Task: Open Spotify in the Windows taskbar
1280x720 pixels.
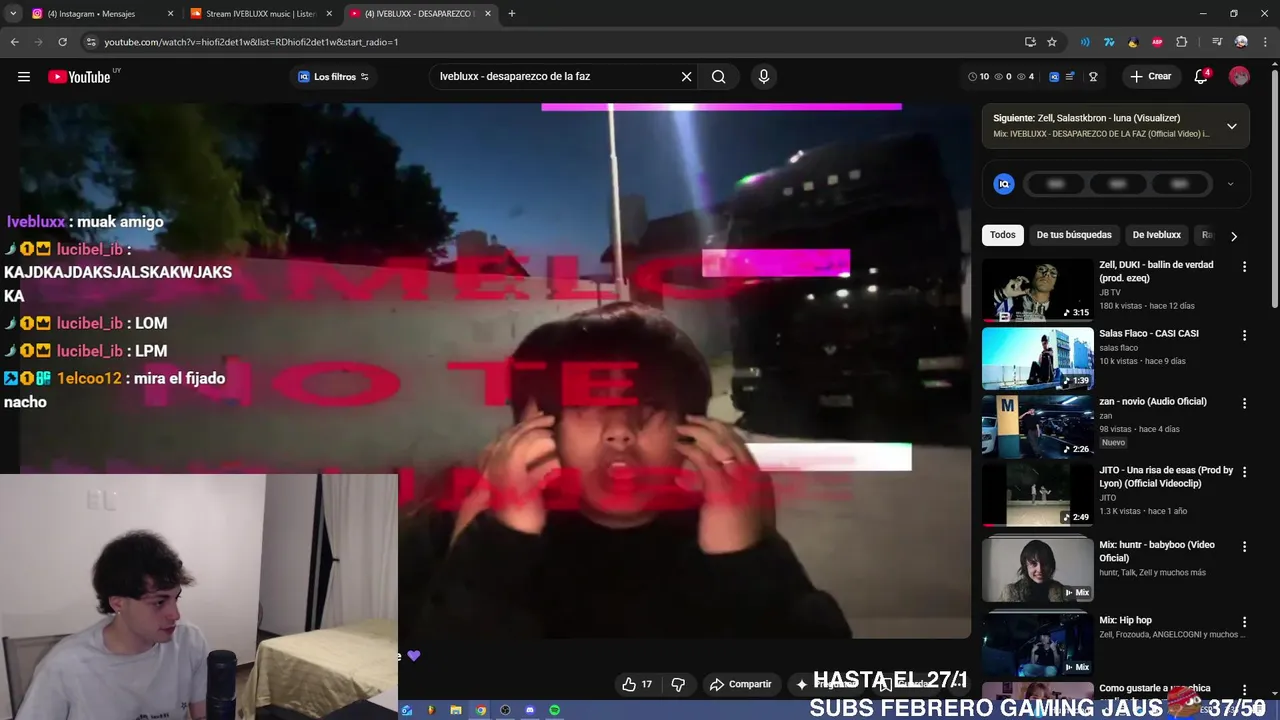Action: (x=554, y=710)
